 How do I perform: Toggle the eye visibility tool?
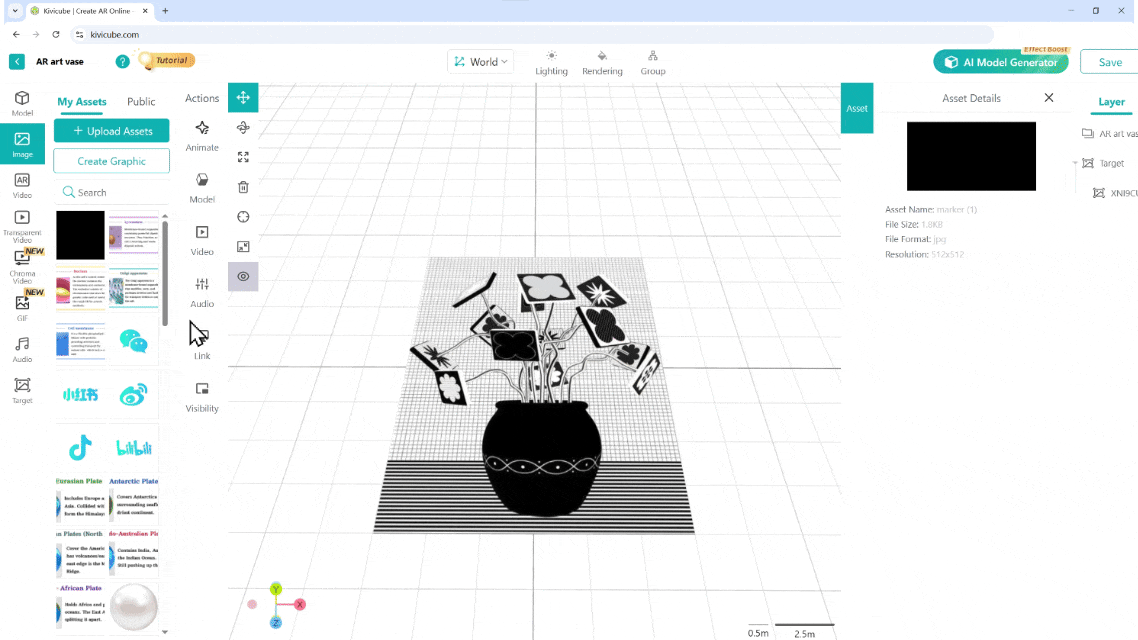click(x=243, y=277)
